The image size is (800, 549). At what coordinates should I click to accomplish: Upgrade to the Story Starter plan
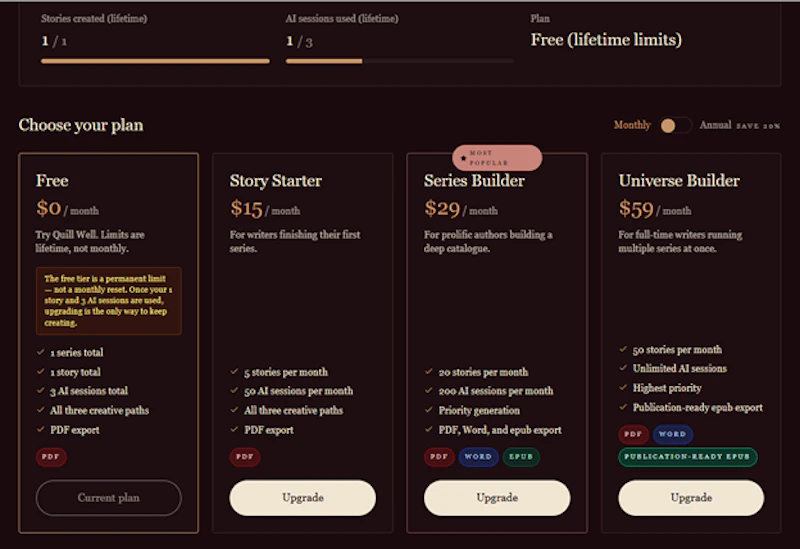[x=303, y=497]
